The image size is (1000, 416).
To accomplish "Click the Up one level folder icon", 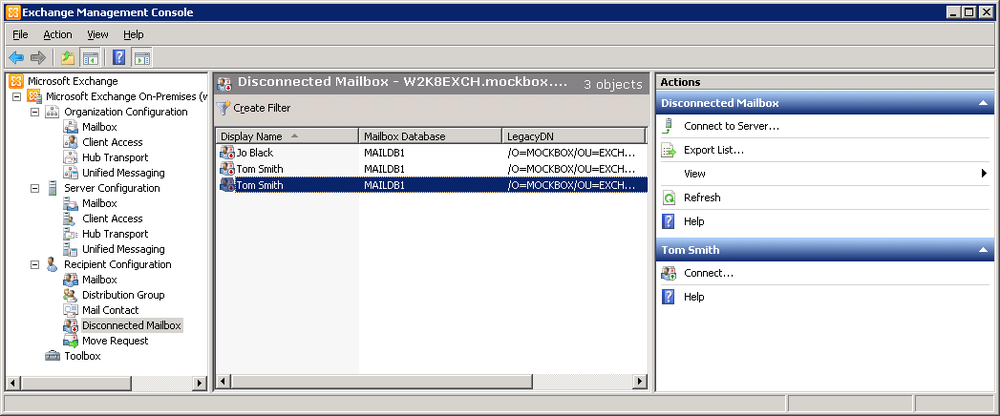I will tap(68, 58).
